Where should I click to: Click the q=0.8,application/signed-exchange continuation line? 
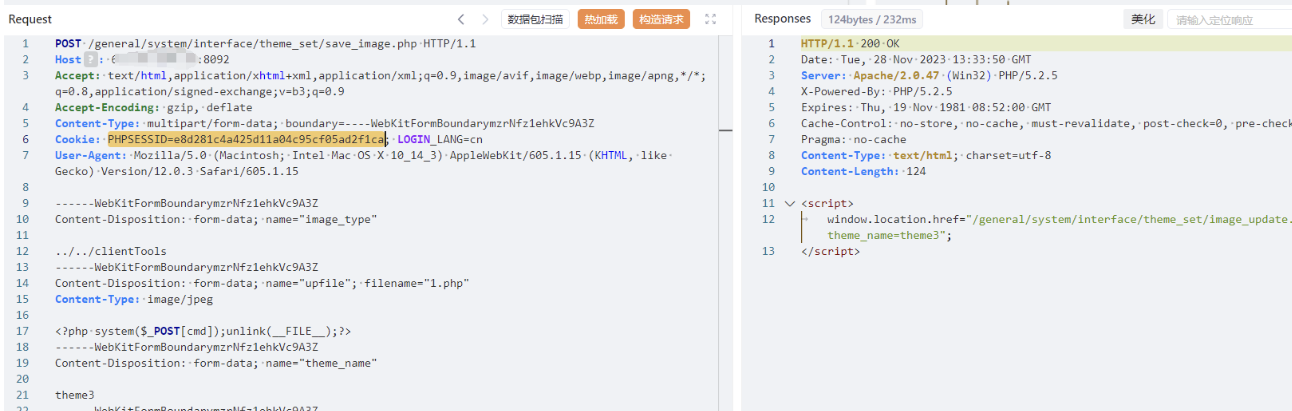click(200, 91)
